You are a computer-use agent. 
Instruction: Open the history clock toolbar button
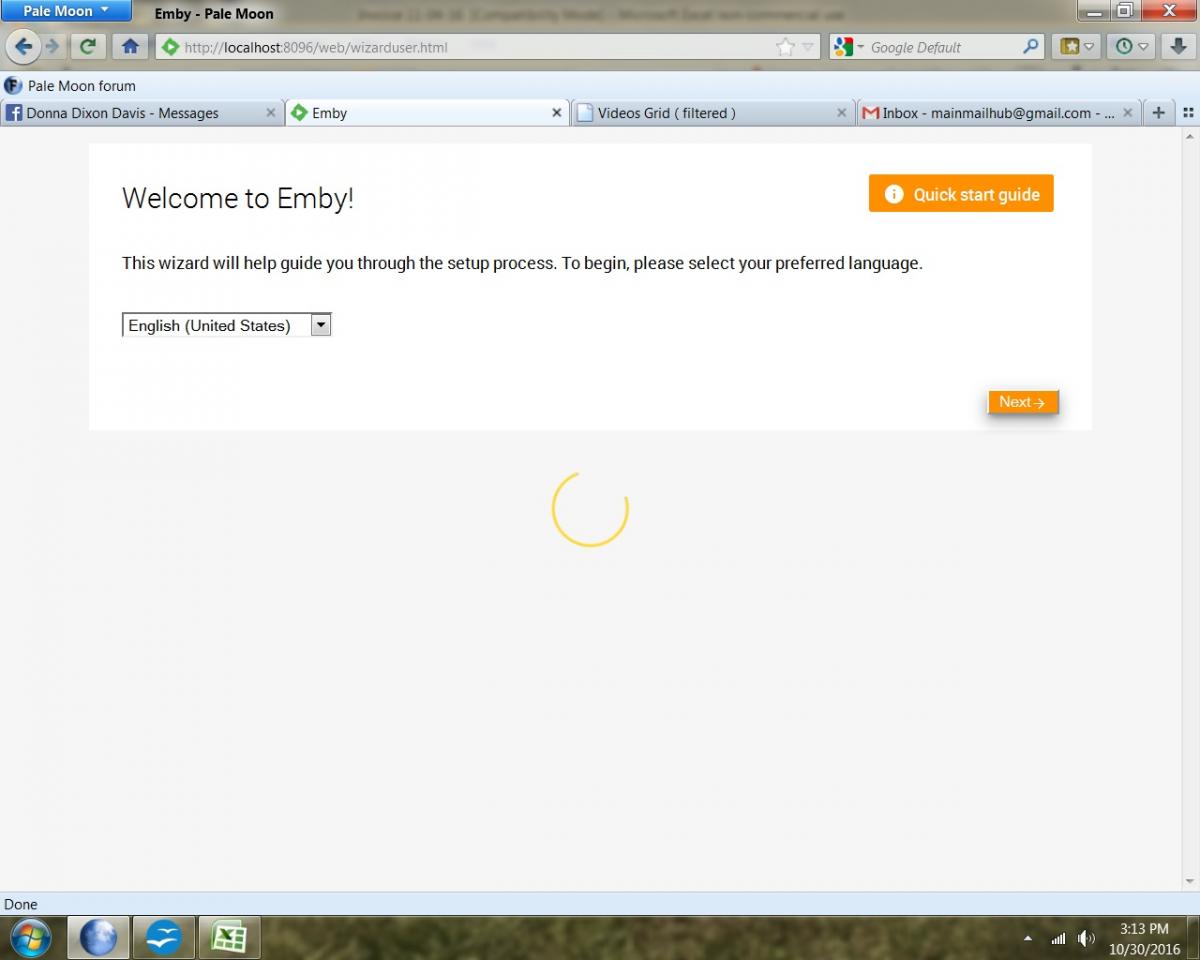click(x=1131, y=46)
